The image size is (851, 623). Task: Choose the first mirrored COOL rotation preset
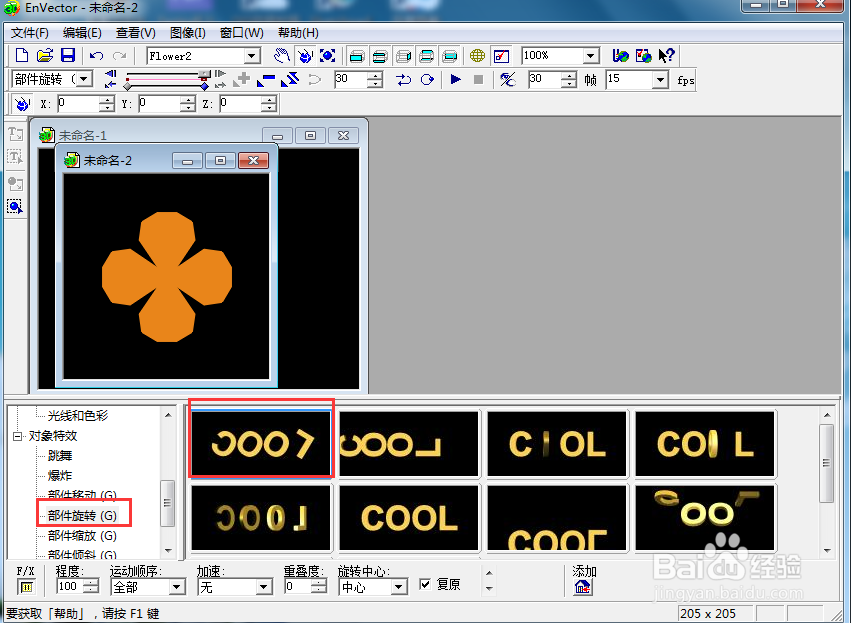tap(261, 444)
